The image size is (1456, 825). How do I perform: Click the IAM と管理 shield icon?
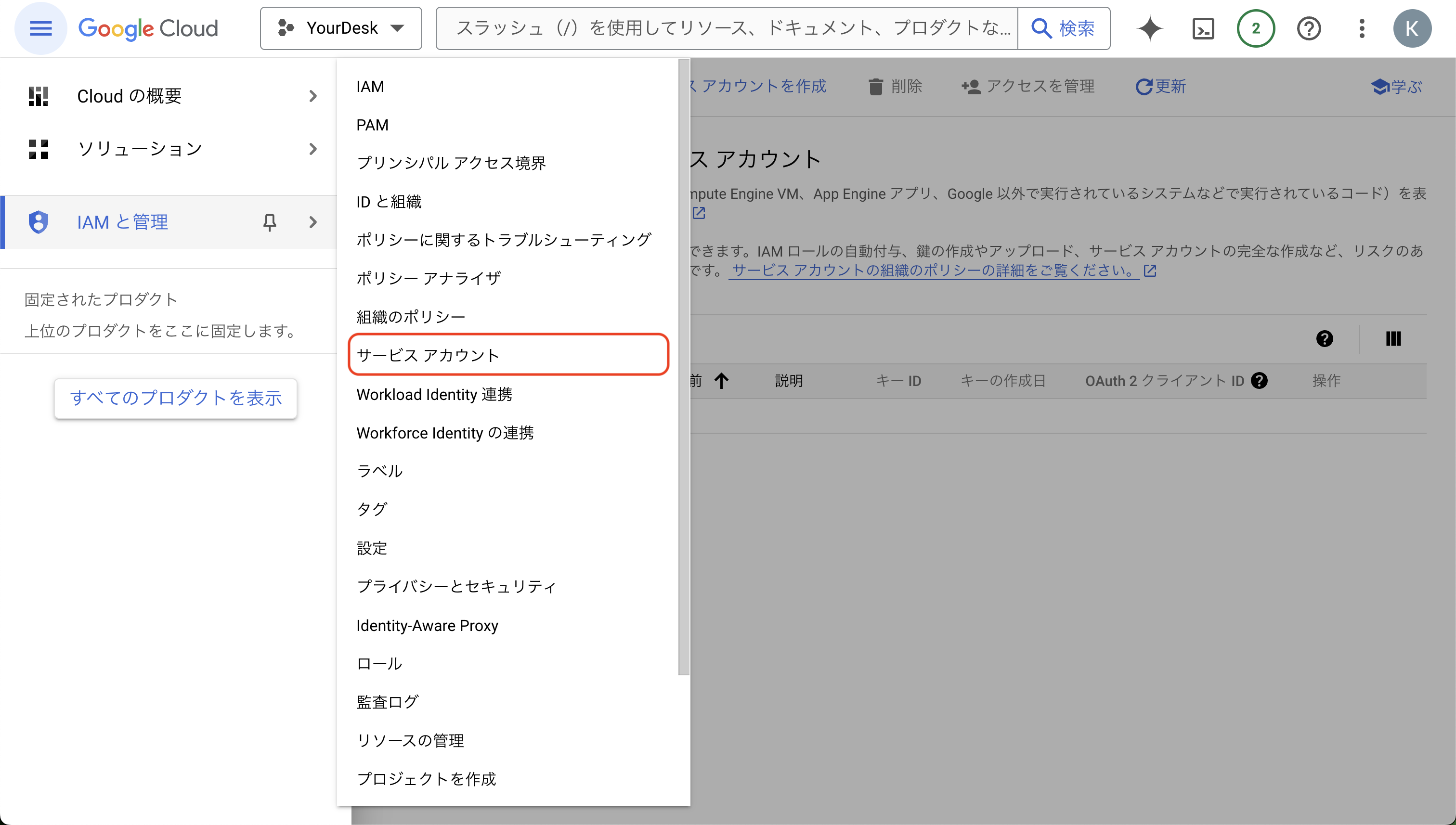39,221
